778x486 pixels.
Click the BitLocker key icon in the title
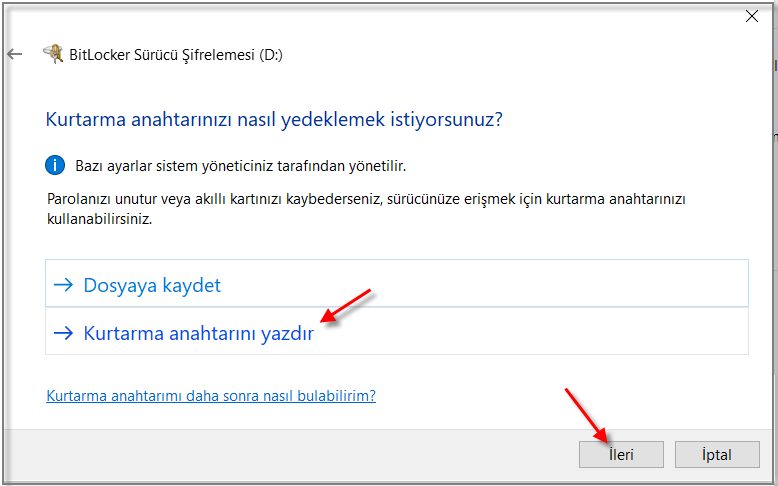(x=52, y=55)
